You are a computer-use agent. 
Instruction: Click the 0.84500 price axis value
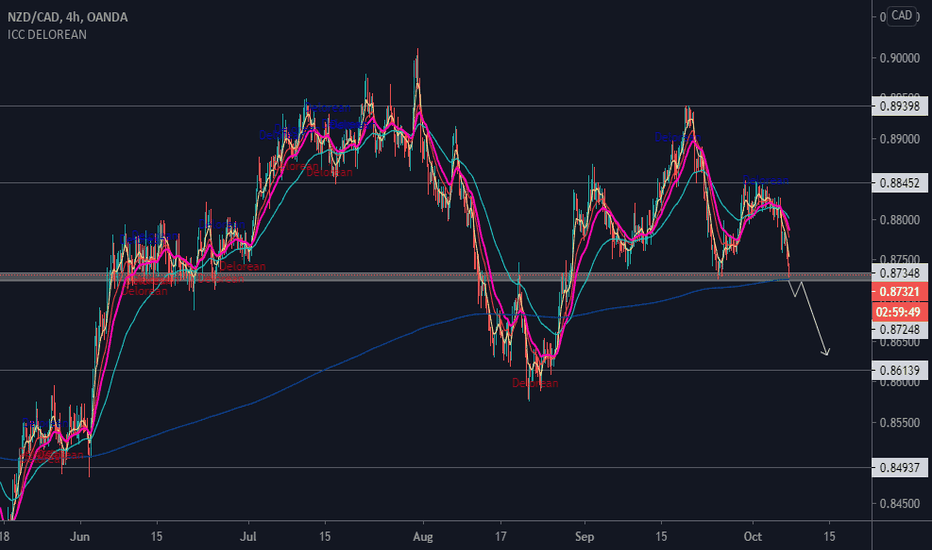(x=899, y=504)
